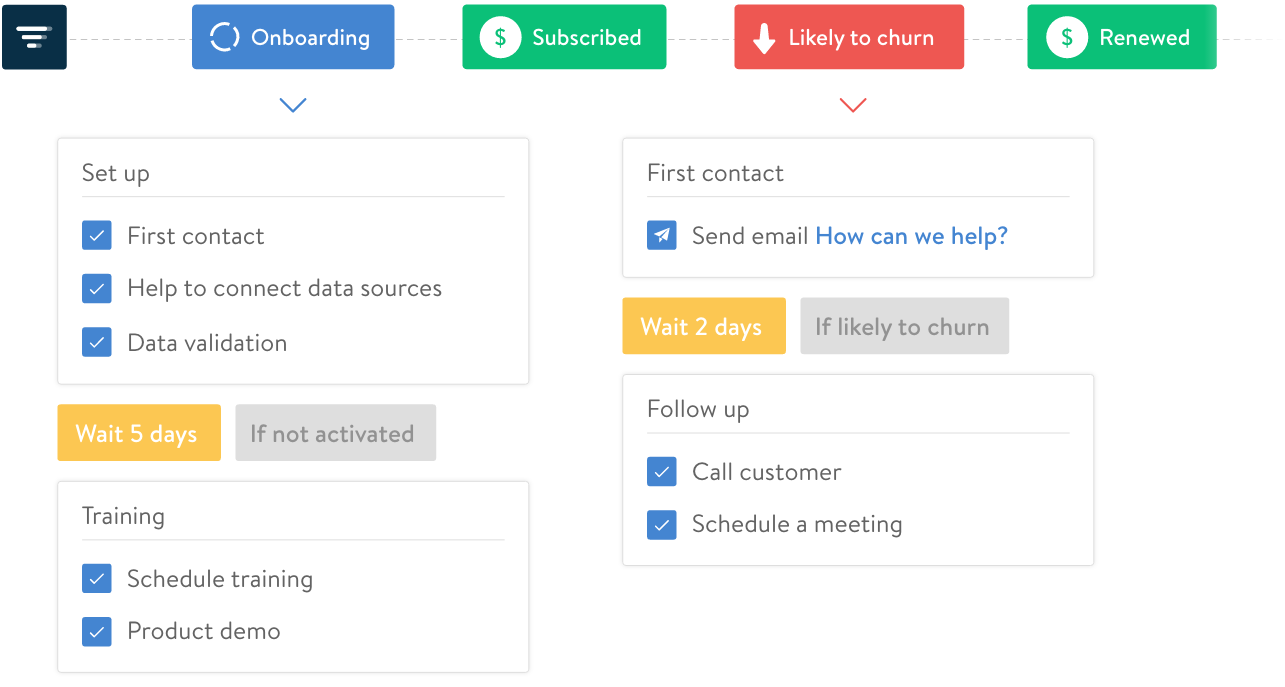Toggle the Schedule a meeting checkbox

tap(661, 525)
